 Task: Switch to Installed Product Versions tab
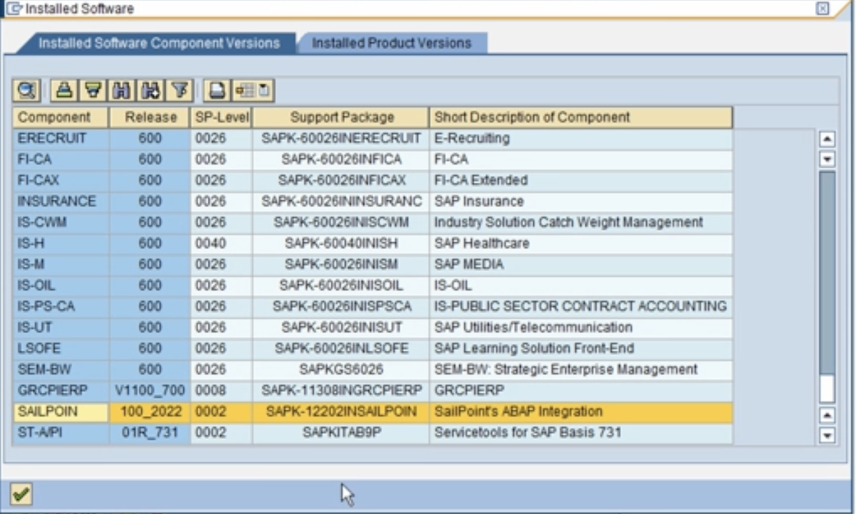(391, 43)
